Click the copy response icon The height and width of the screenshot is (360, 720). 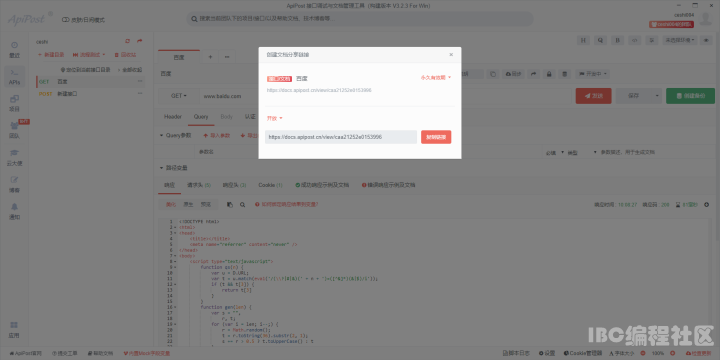(x=230, y=204)
